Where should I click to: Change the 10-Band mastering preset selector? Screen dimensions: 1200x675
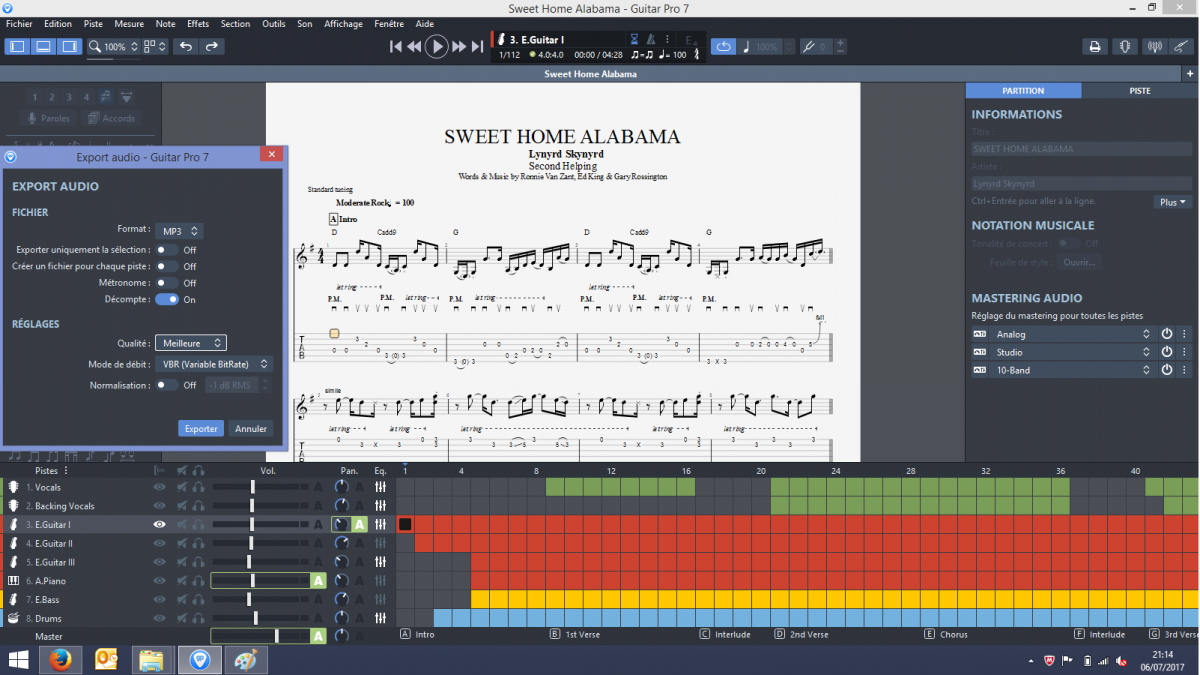pyautogui.click(x=1147, y=370)
